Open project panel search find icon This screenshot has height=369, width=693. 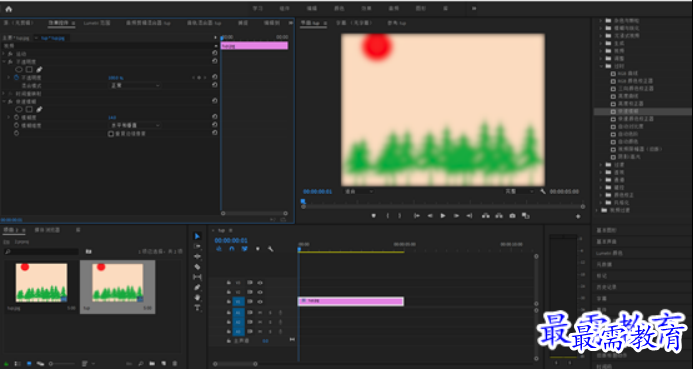click(x=141, y=364)
